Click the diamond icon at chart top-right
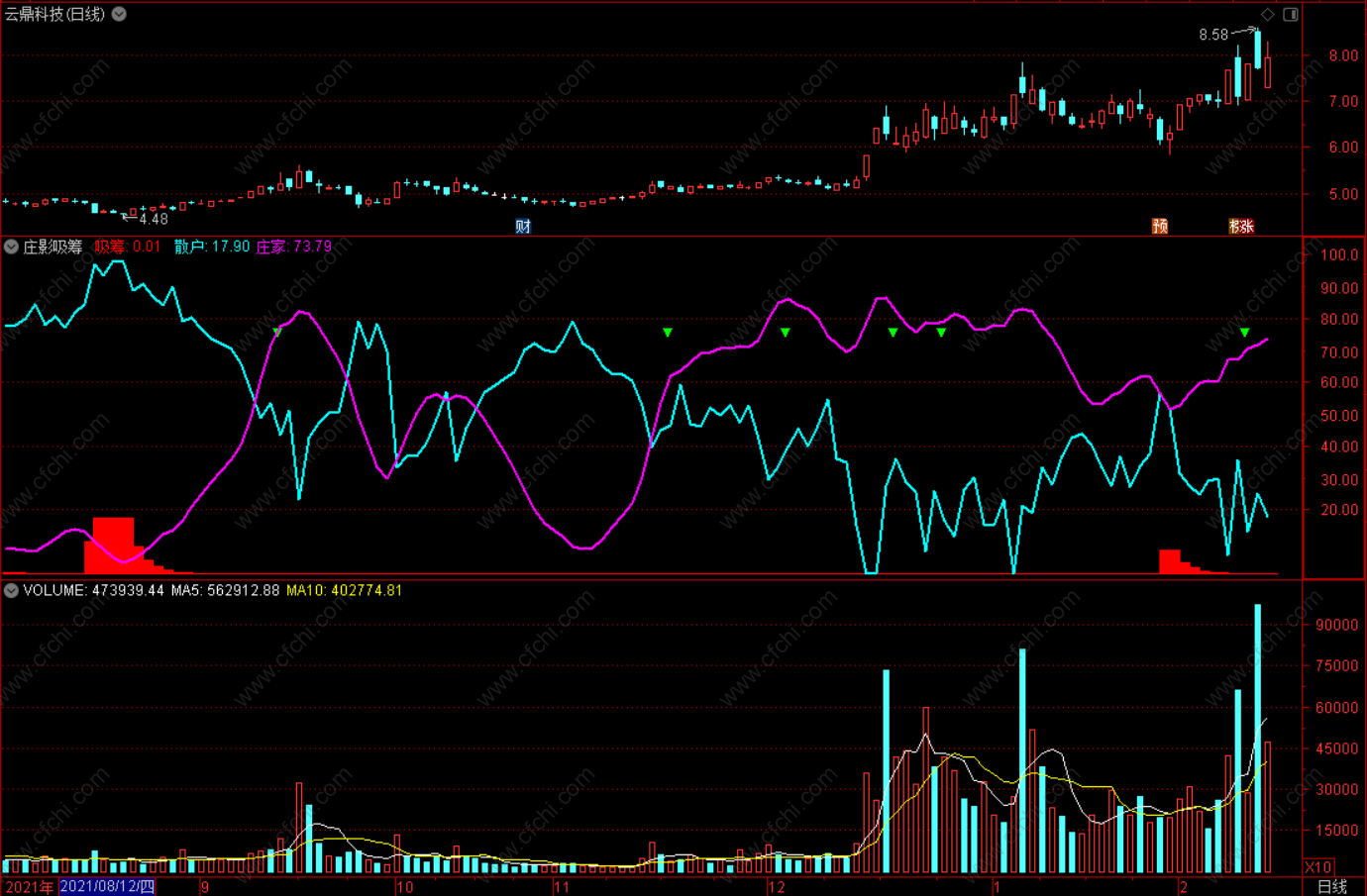Image resolution: width=1367 pixels, height=896 pixels. (x=1268, y=14)
